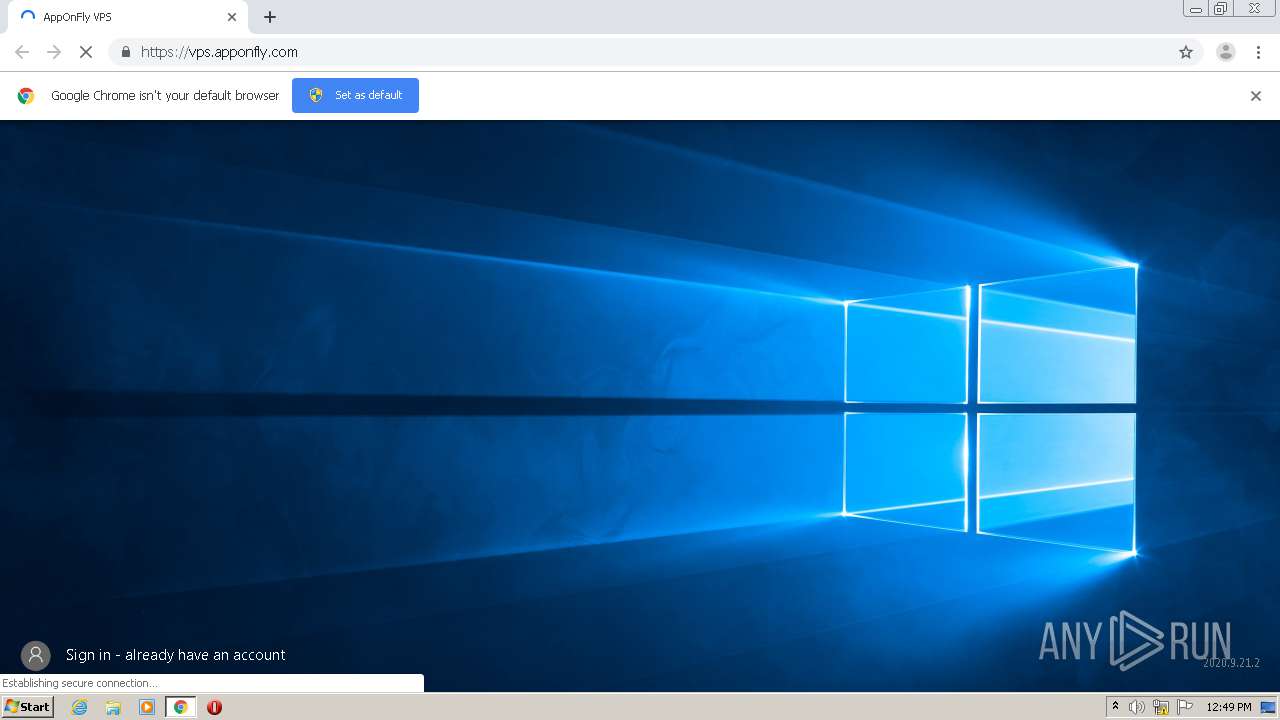Open a new browser tab
The width and height of the screenshot is (1280, 720).
click(x=270, y=17)
